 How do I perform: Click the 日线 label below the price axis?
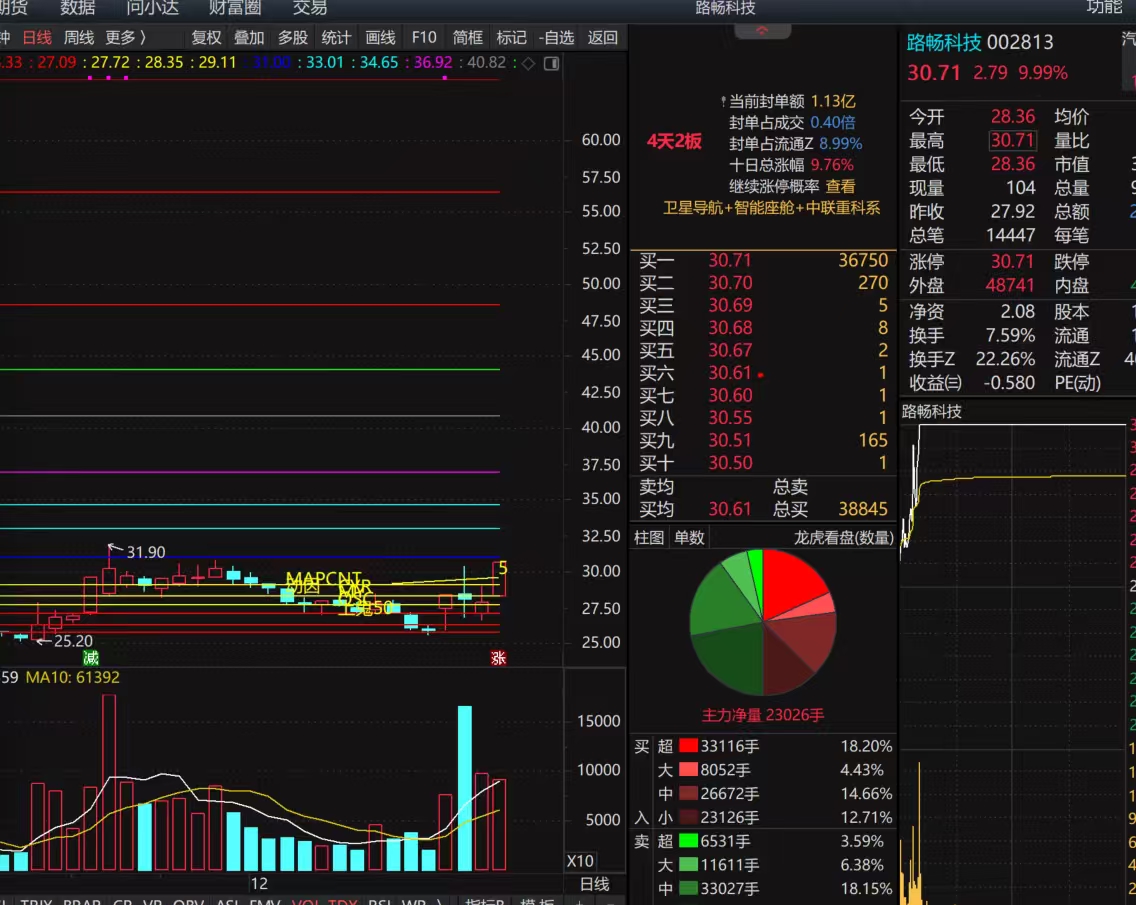pyautogui.click(x=595, y=884)
